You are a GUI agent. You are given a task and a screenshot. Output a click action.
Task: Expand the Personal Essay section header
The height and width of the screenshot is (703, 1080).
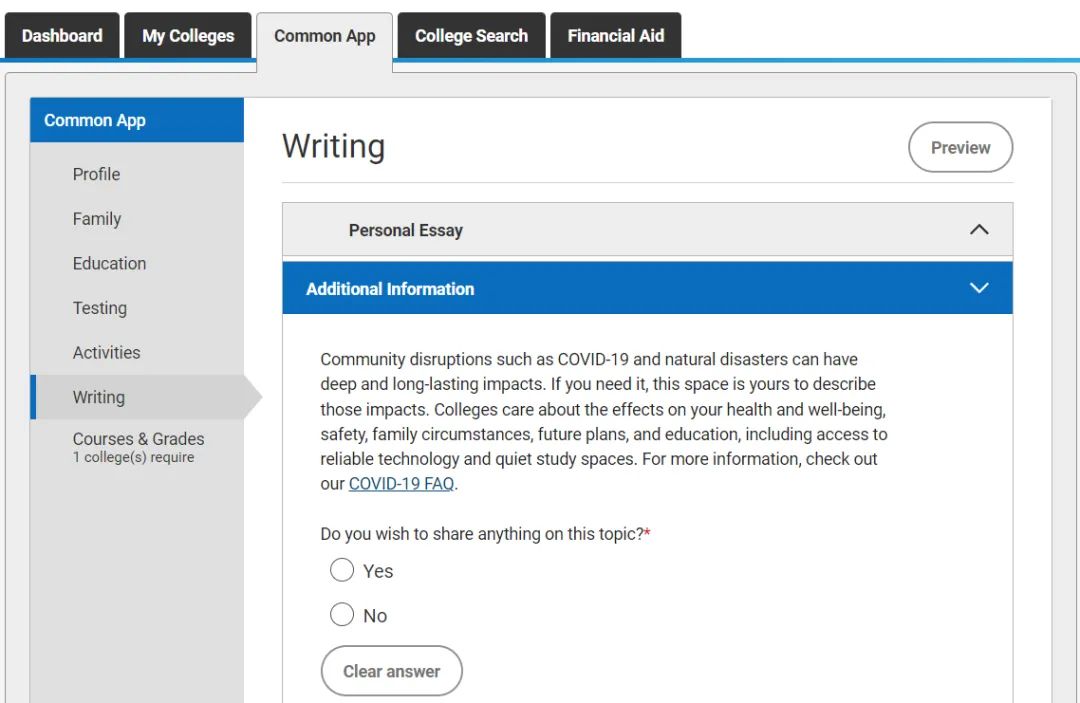405,230
